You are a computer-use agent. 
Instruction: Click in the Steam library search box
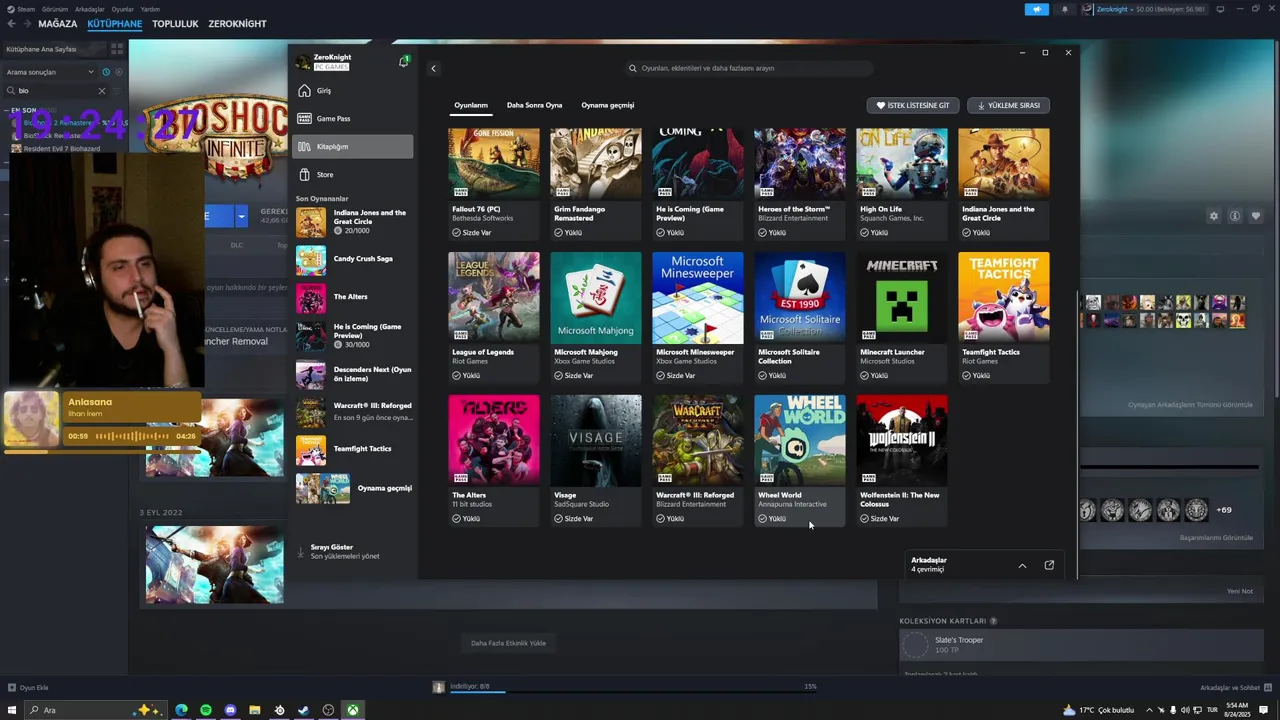click(55, 90)
